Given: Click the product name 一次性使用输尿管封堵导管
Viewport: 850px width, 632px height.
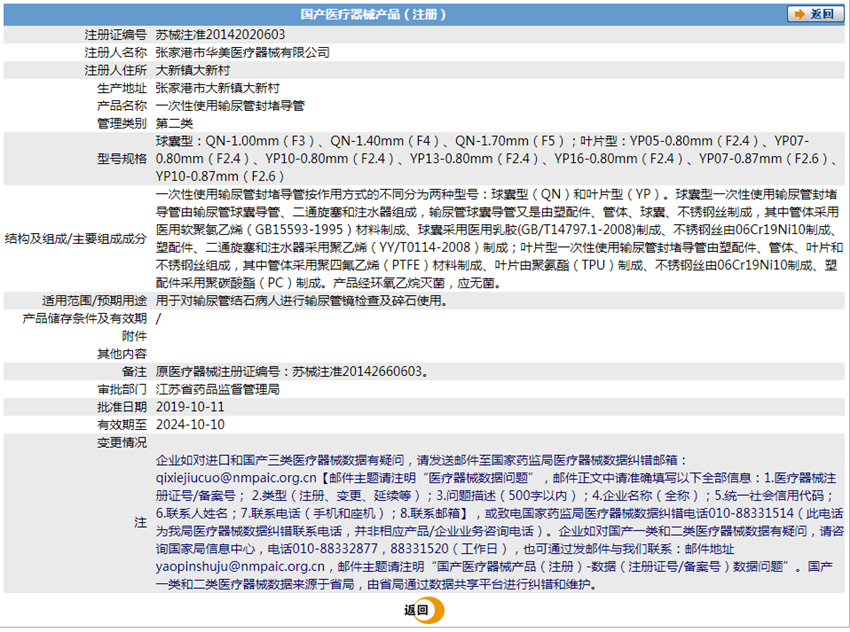Looking at the screenshot, I should tap(230, 106).
